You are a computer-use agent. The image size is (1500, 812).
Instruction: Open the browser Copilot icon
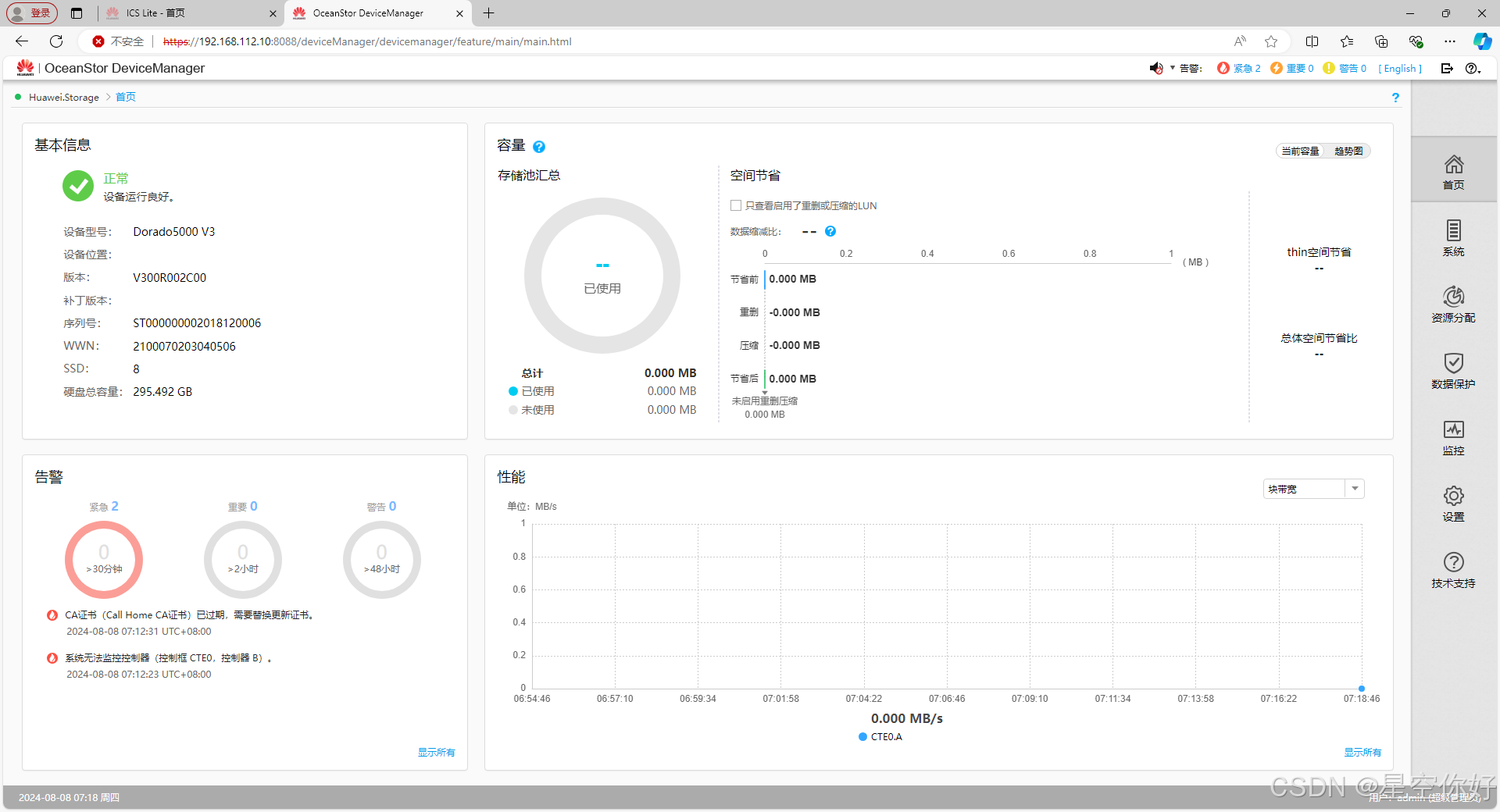(1482, 41)
